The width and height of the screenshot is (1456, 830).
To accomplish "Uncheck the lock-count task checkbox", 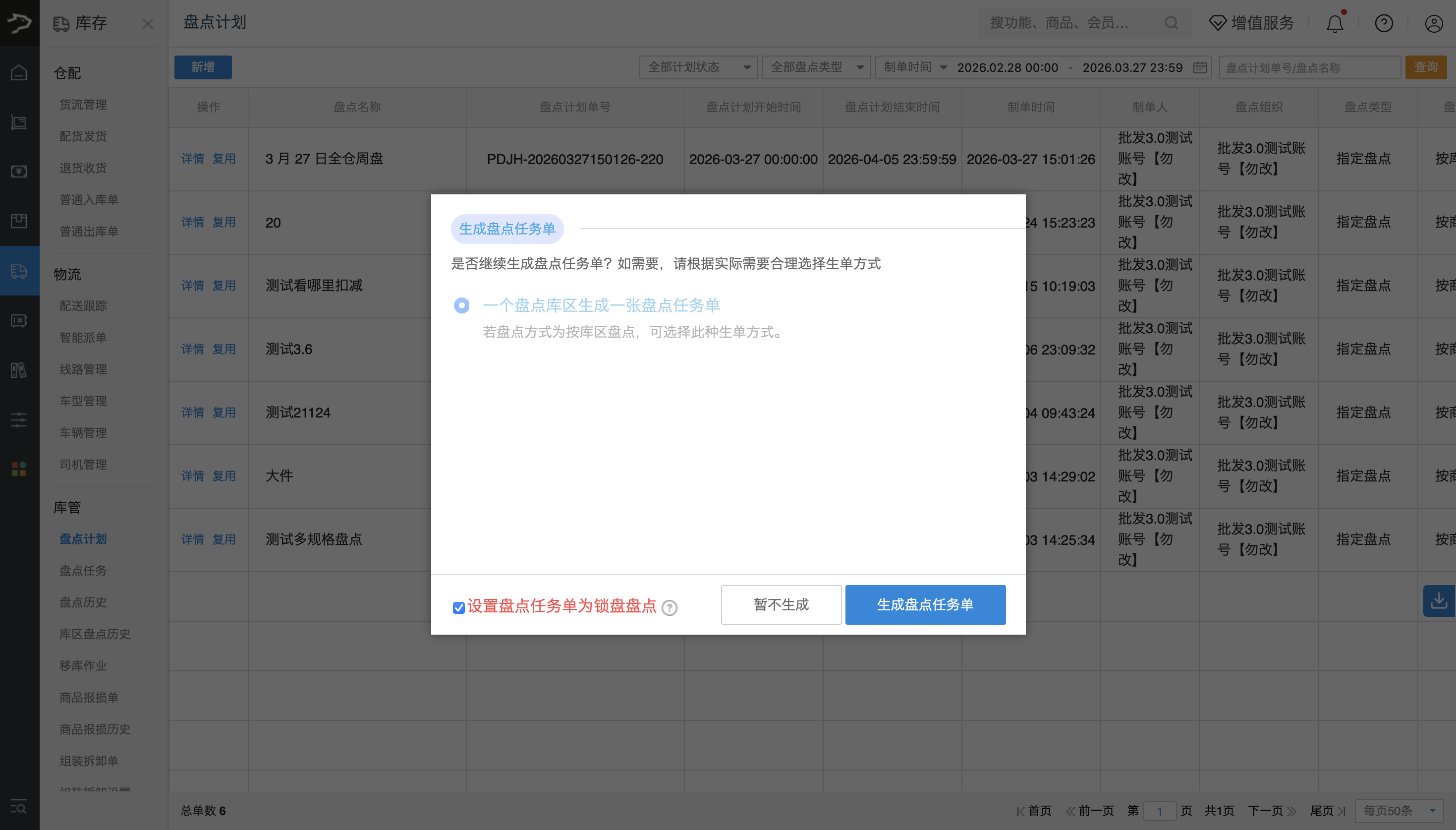I will point(458,608).
